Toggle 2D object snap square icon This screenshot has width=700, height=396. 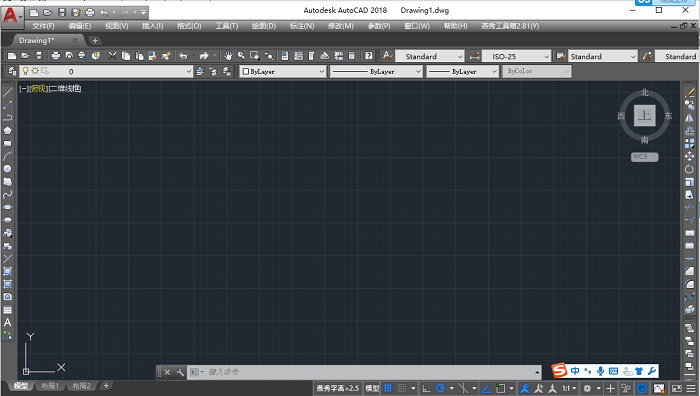tap(500, 388)
